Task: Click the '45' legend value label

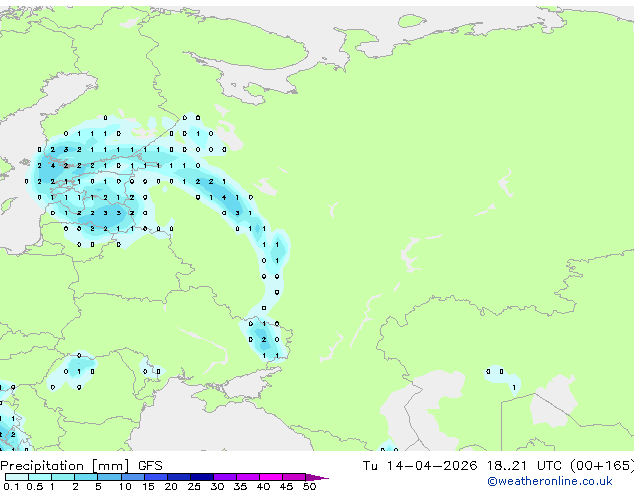Action: click(x=286, y=486)
